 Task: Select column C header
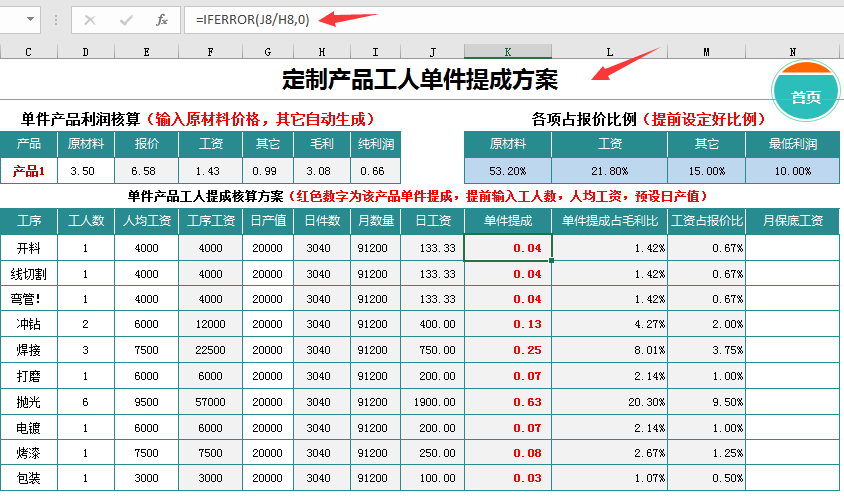click(29, 52)
